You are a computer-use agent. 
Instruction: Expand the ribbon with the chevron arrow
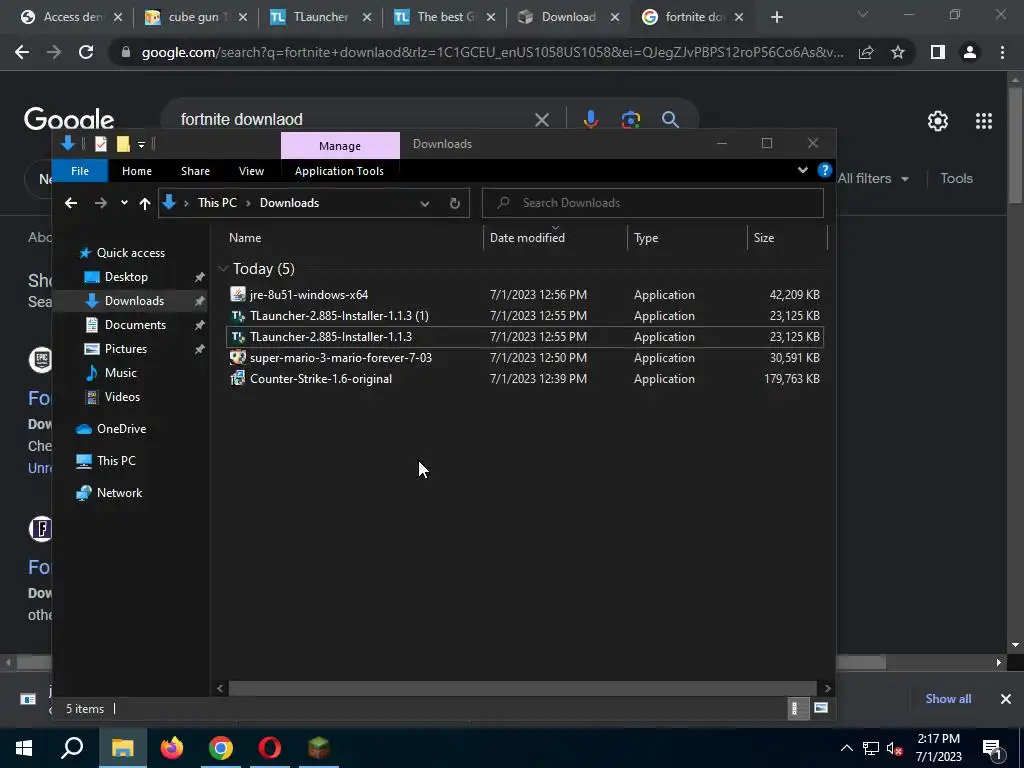(x=803, y=170)
